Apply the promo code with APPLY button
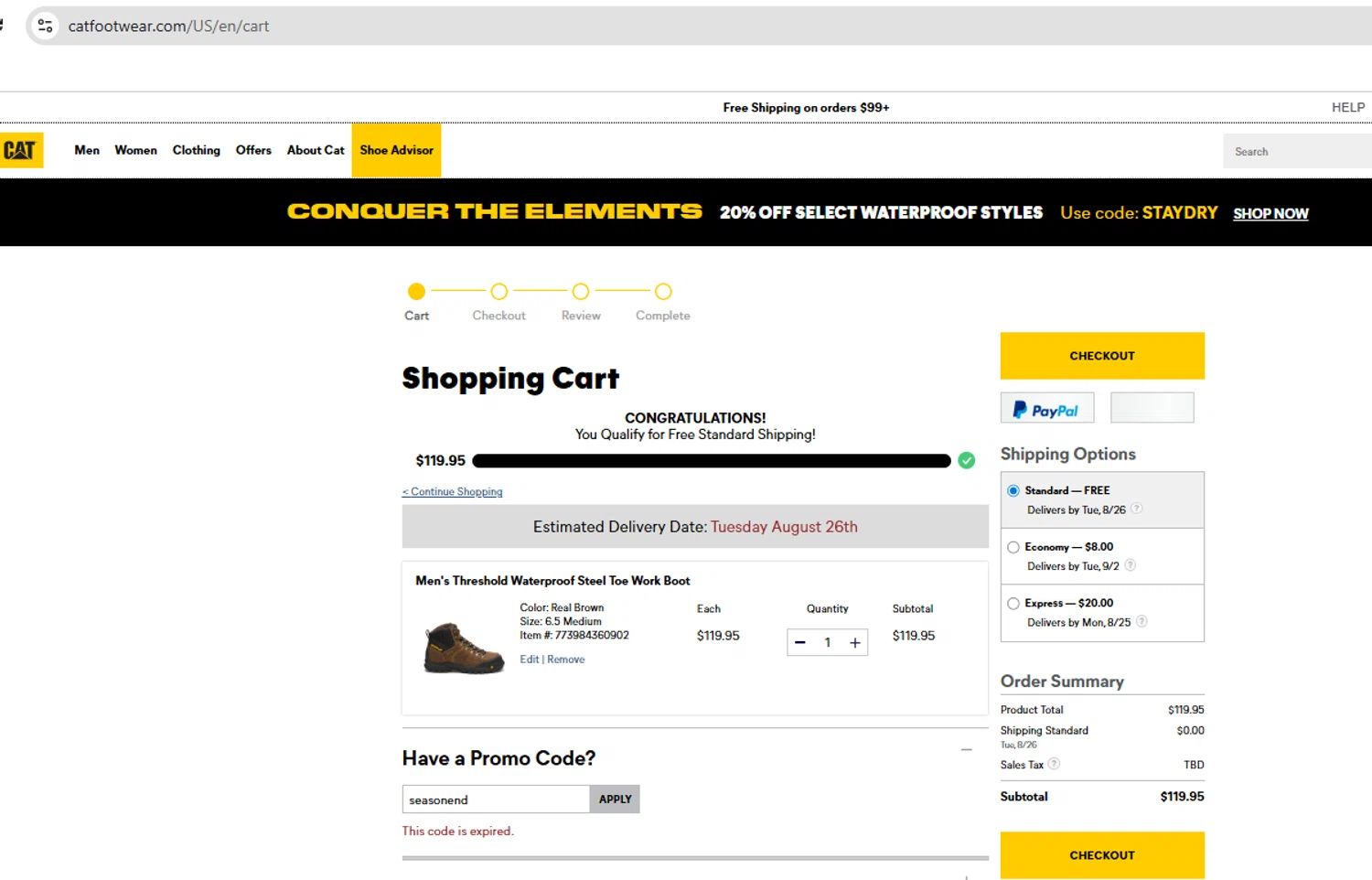1372x880 pixels. [615, 799]
